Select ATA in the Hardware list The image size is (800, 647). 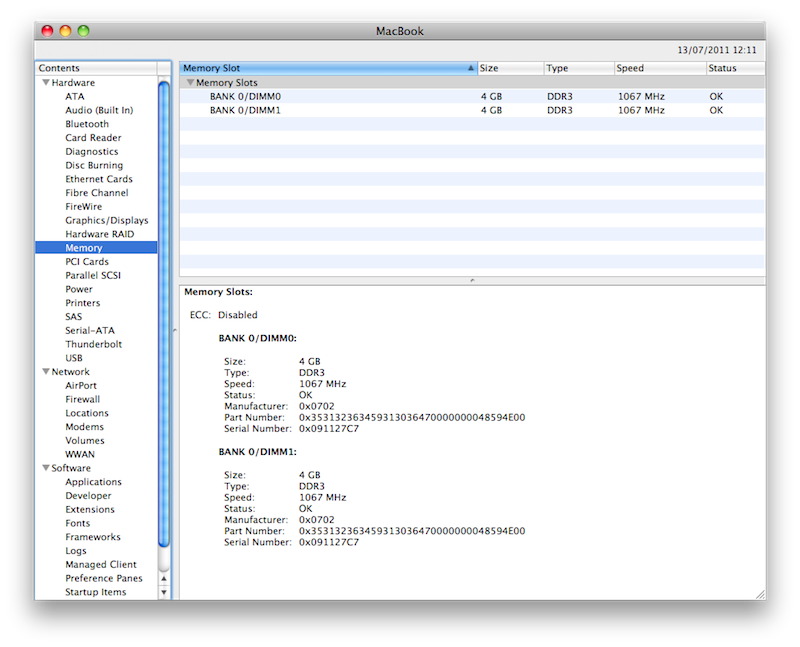(x=74, y=96)
